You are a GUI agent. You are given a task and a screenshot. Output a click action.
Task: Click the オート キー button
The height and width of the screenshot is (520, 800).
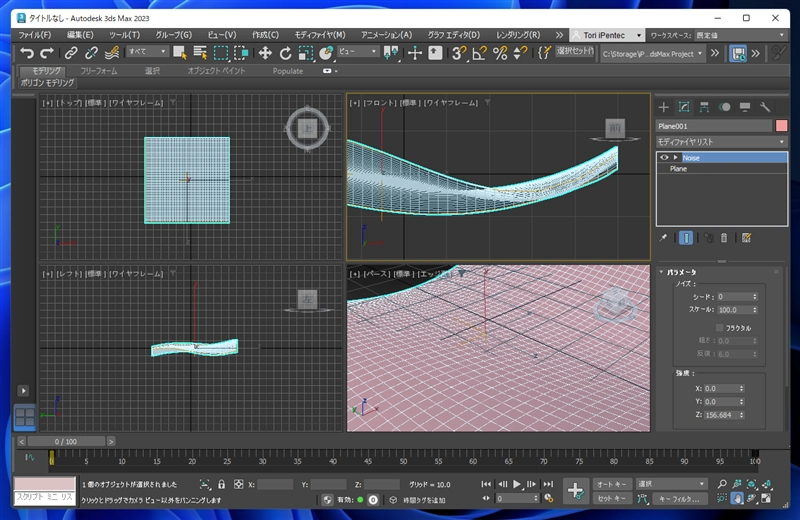[x=612, y=484]
